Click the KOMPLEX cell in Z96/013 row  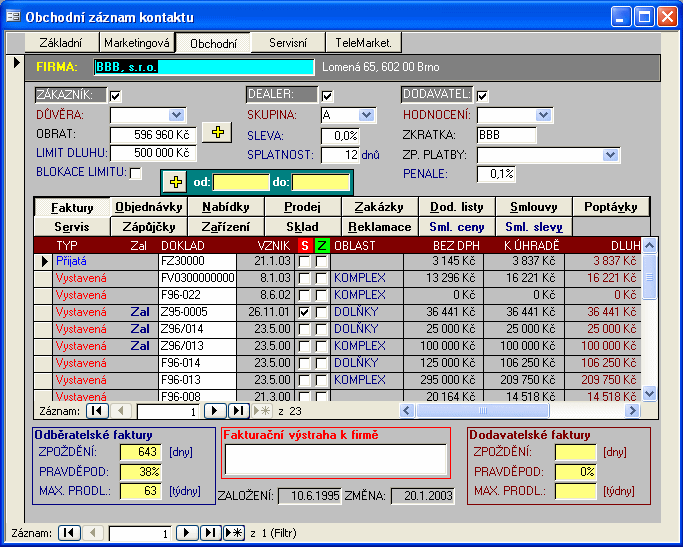click(x=367, y=346)
